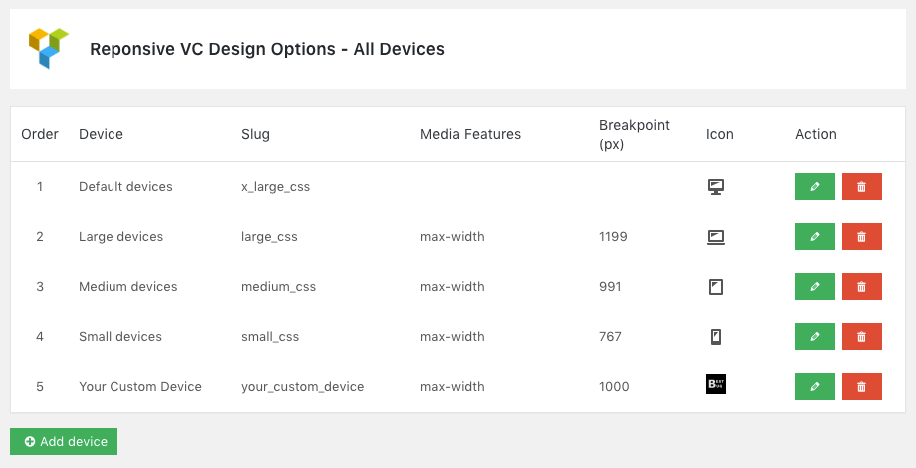Screen dimensions: 916x468
Task: Delete the Default devices row
Action: [862, 186]
